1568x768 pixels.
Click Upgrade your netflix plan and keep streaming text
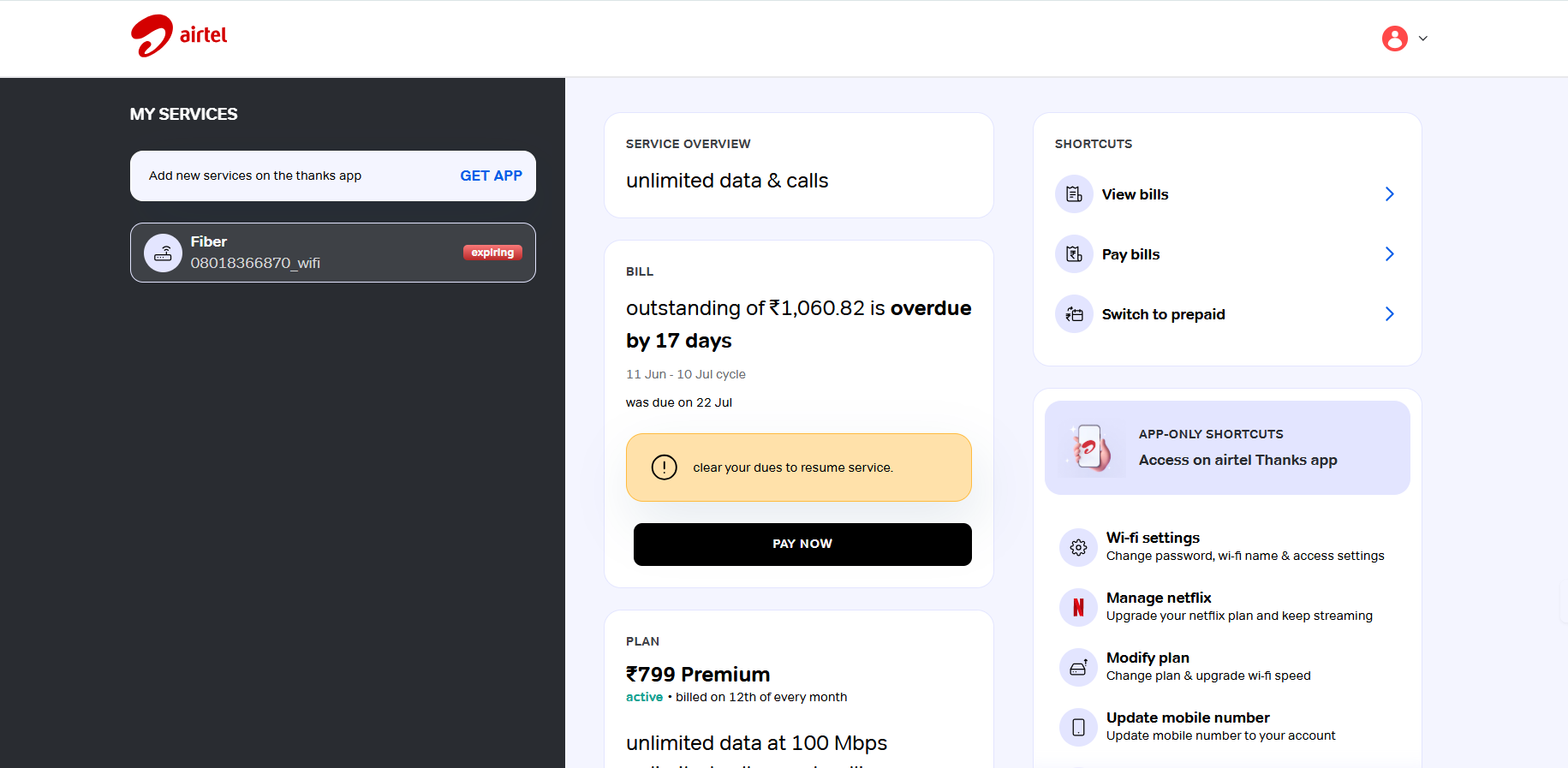click(x=1239, y=616)
